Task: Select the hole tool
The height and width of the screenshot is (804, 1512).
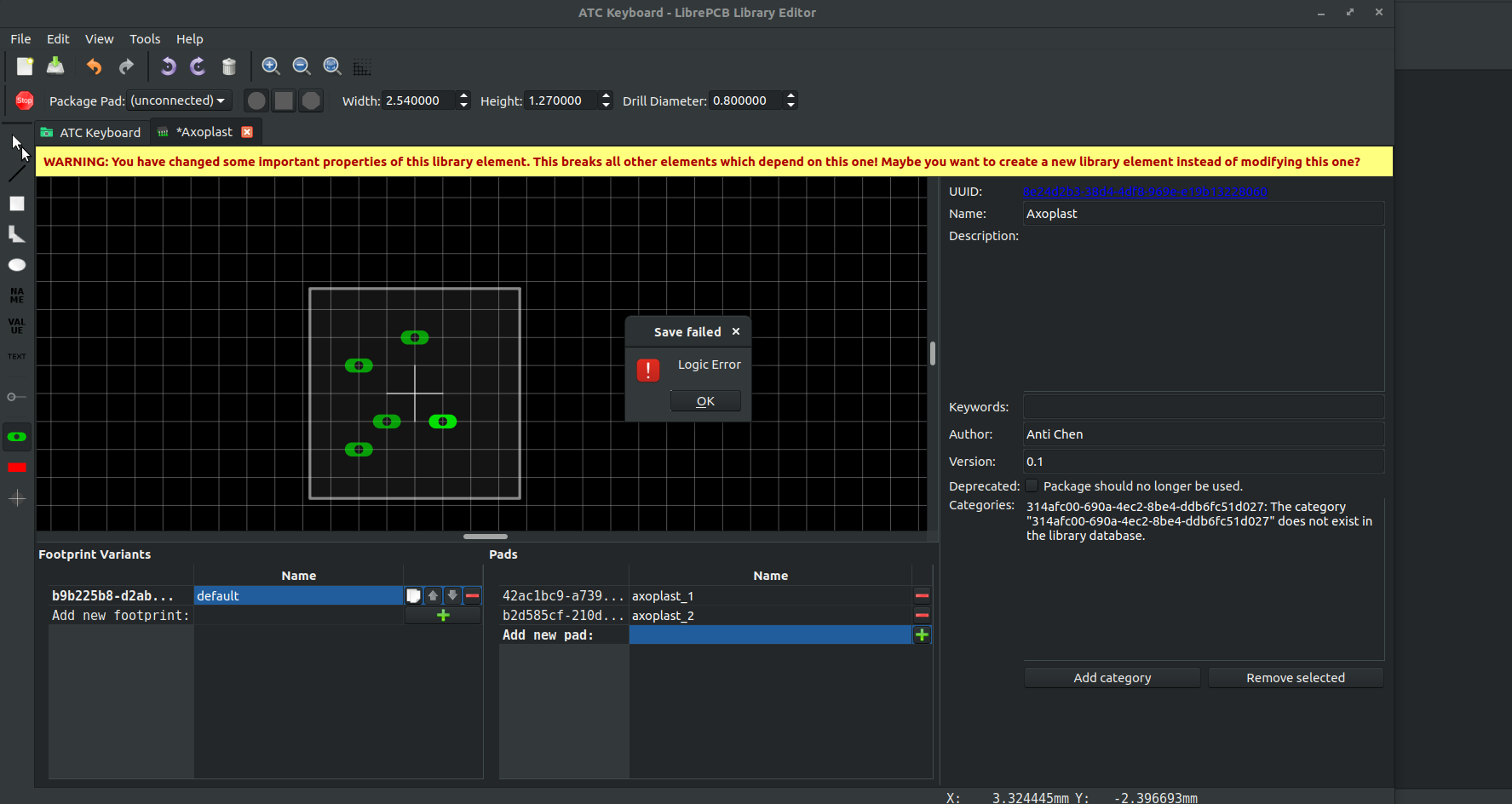Action: point(17,396)
